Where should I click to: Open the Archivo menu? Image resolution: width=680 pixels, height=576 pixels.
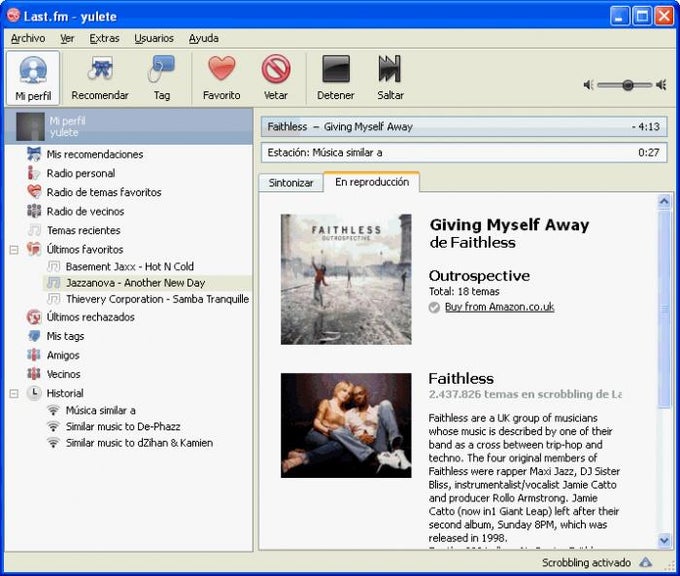pyautogui.click(x=28, y=38)
